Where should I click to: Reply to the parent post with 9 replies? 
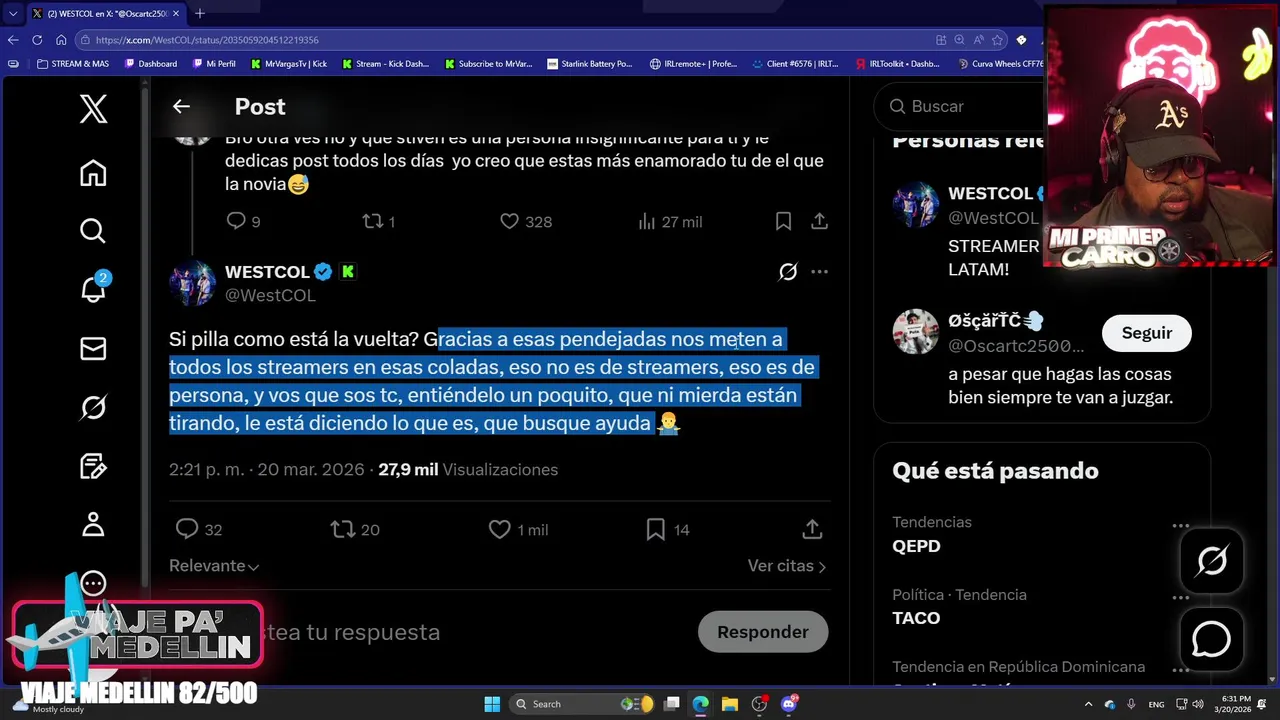(x=243, y=221)
